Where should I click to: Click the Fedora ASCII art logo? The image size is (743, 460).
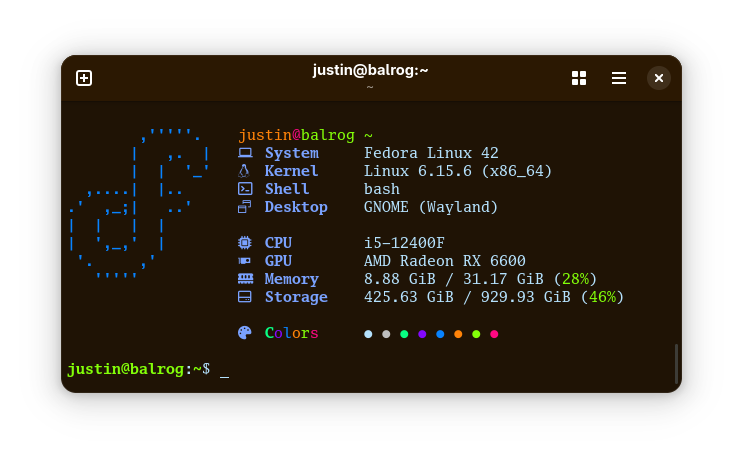coord(138,203)
